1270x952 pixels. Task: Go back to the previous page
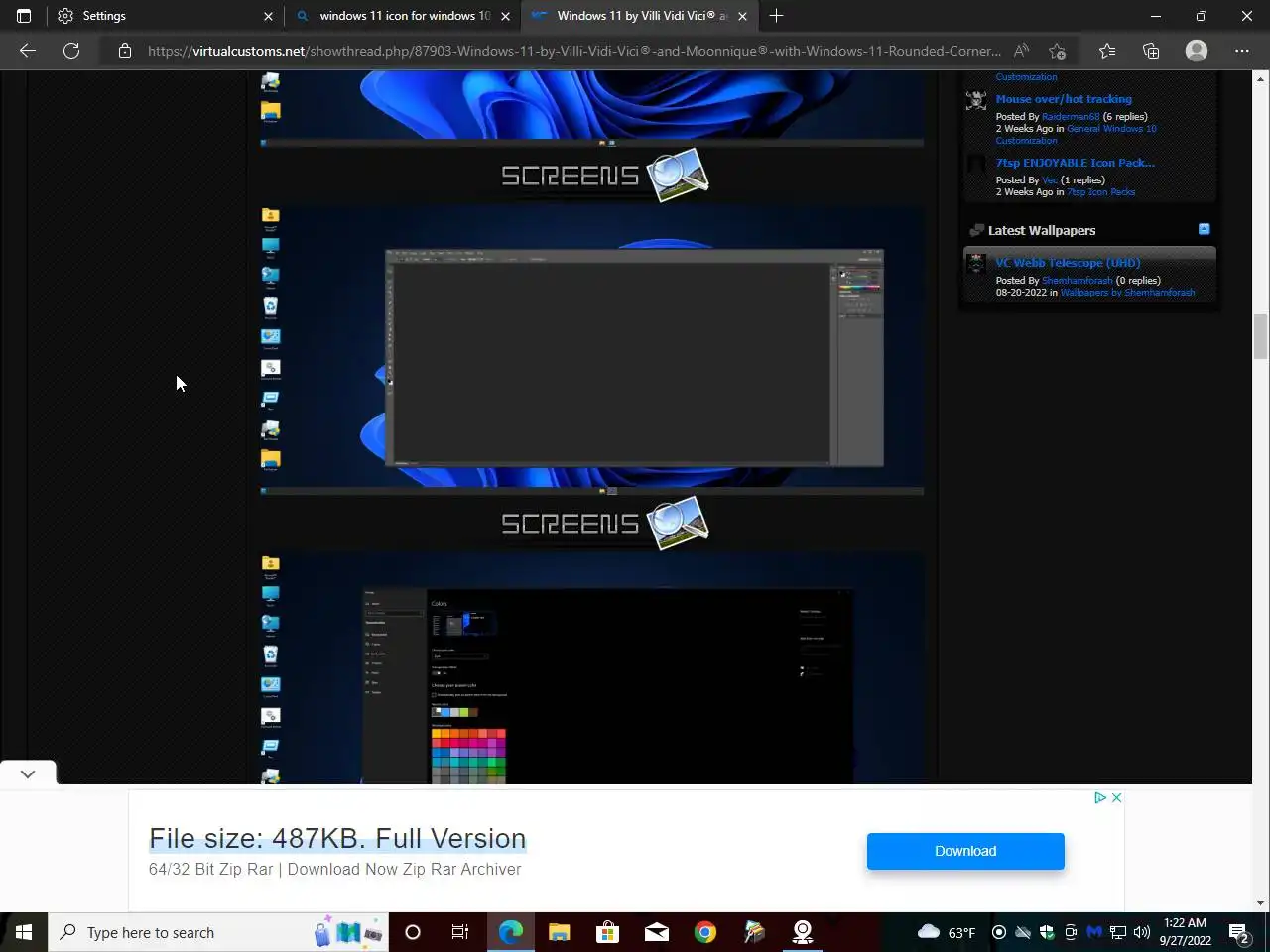(x=28, y=51)
